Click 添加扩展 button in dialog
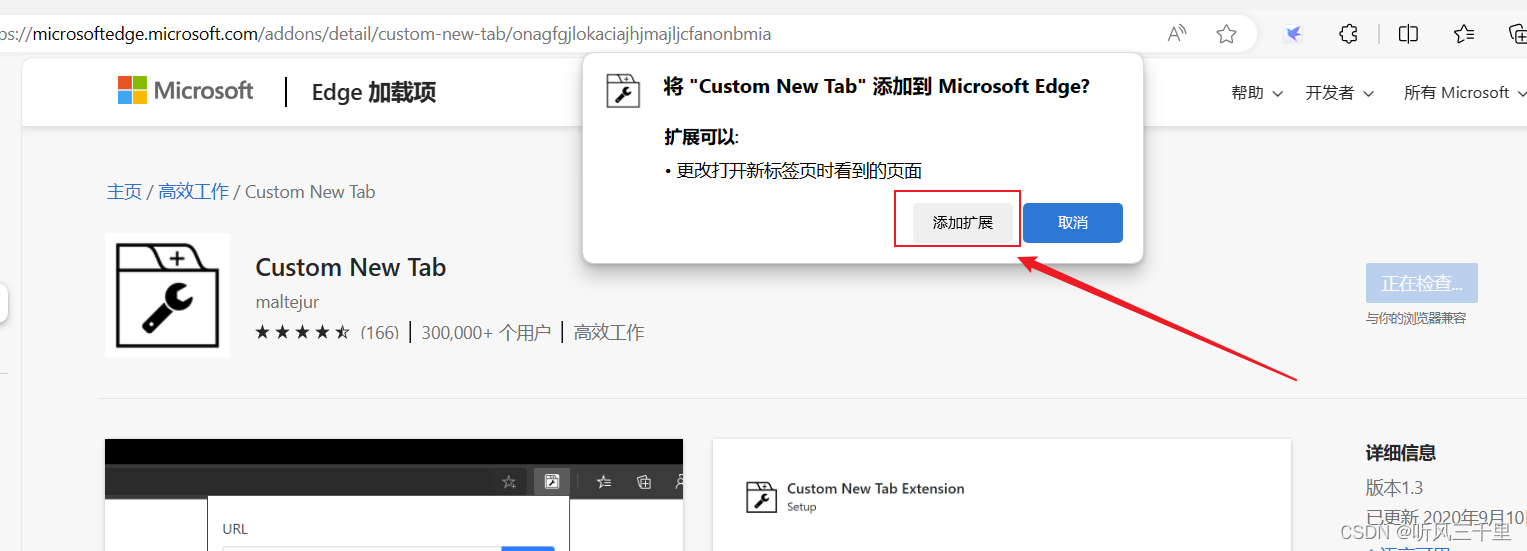Image resolution: width=1527 pixels, height=551 pixels. click(962, 223)
